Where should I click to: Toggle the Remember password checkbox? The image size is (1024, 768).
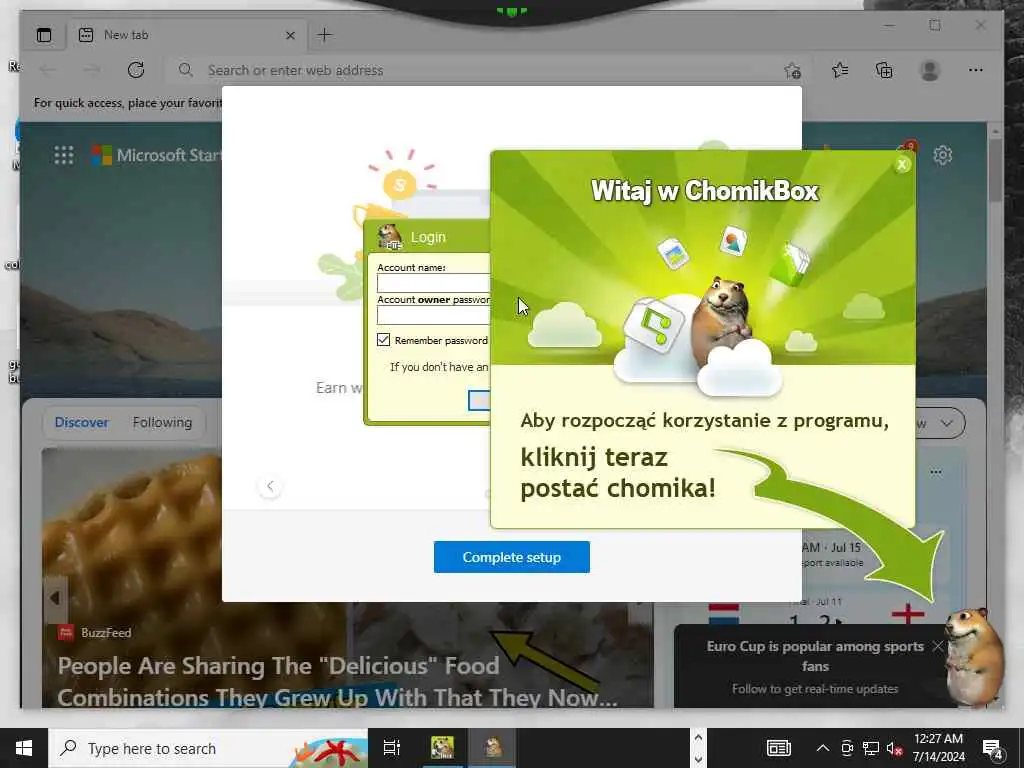(383, 340)
